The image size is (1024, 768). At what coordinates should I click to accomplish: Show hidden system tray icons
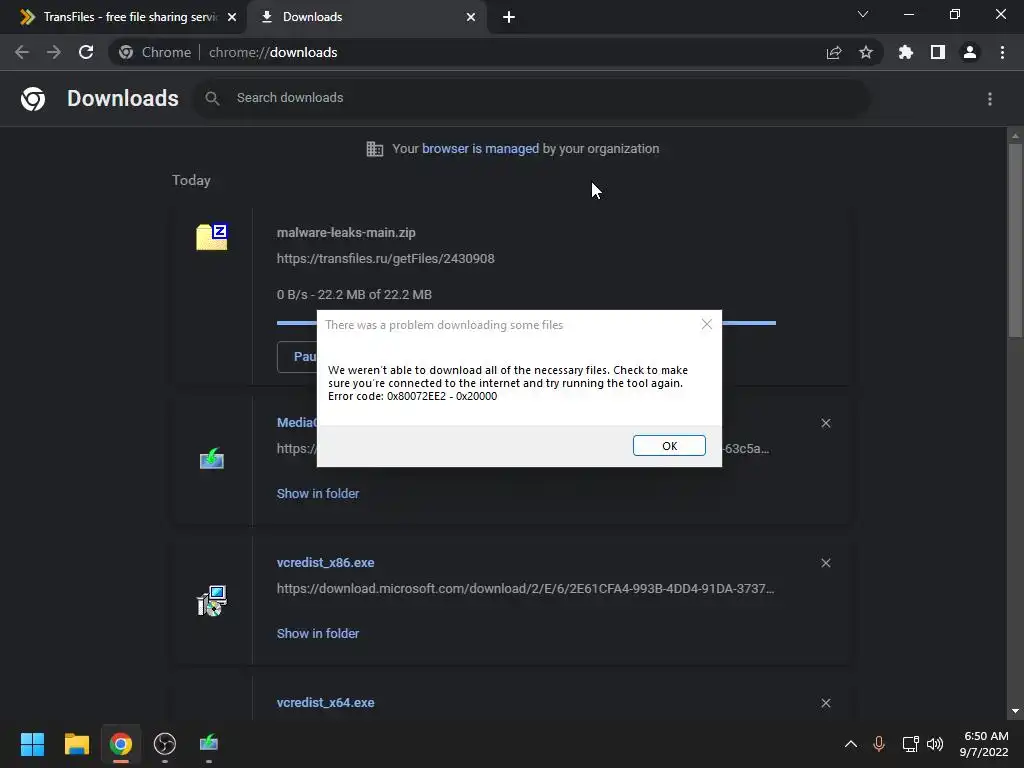point(851,744)
